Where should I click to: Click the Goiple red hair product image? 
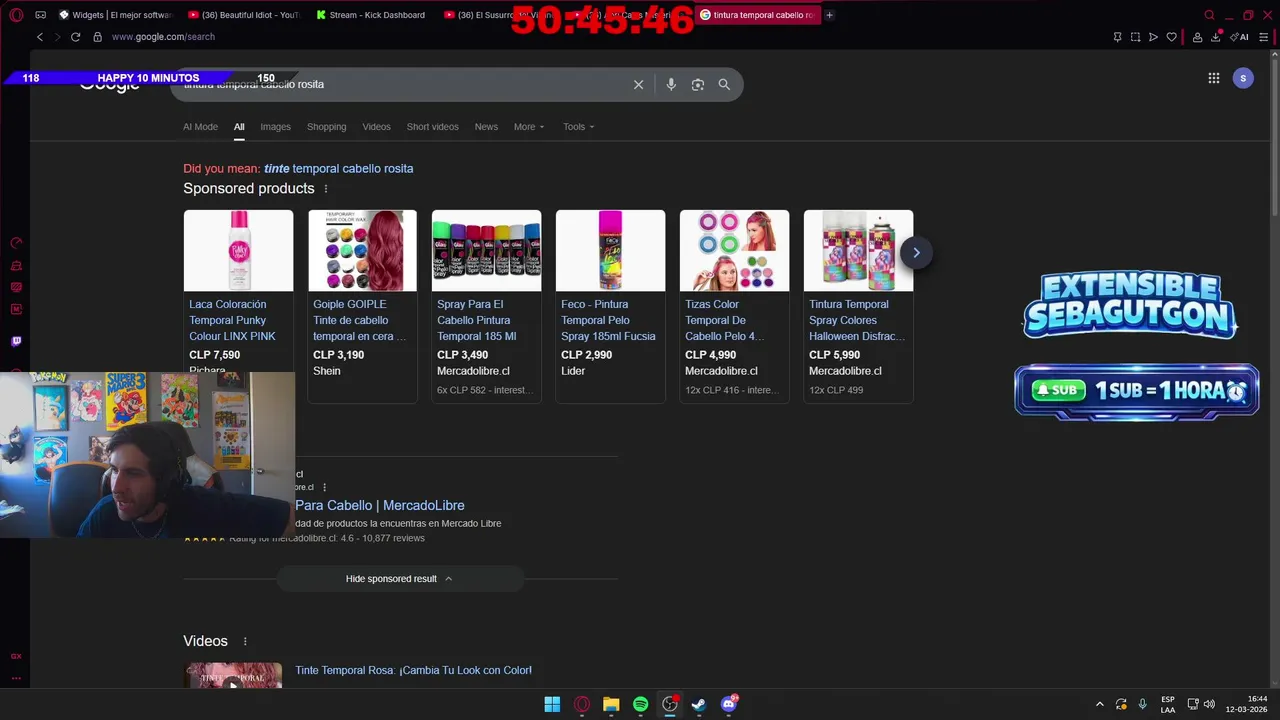(362, 251)
